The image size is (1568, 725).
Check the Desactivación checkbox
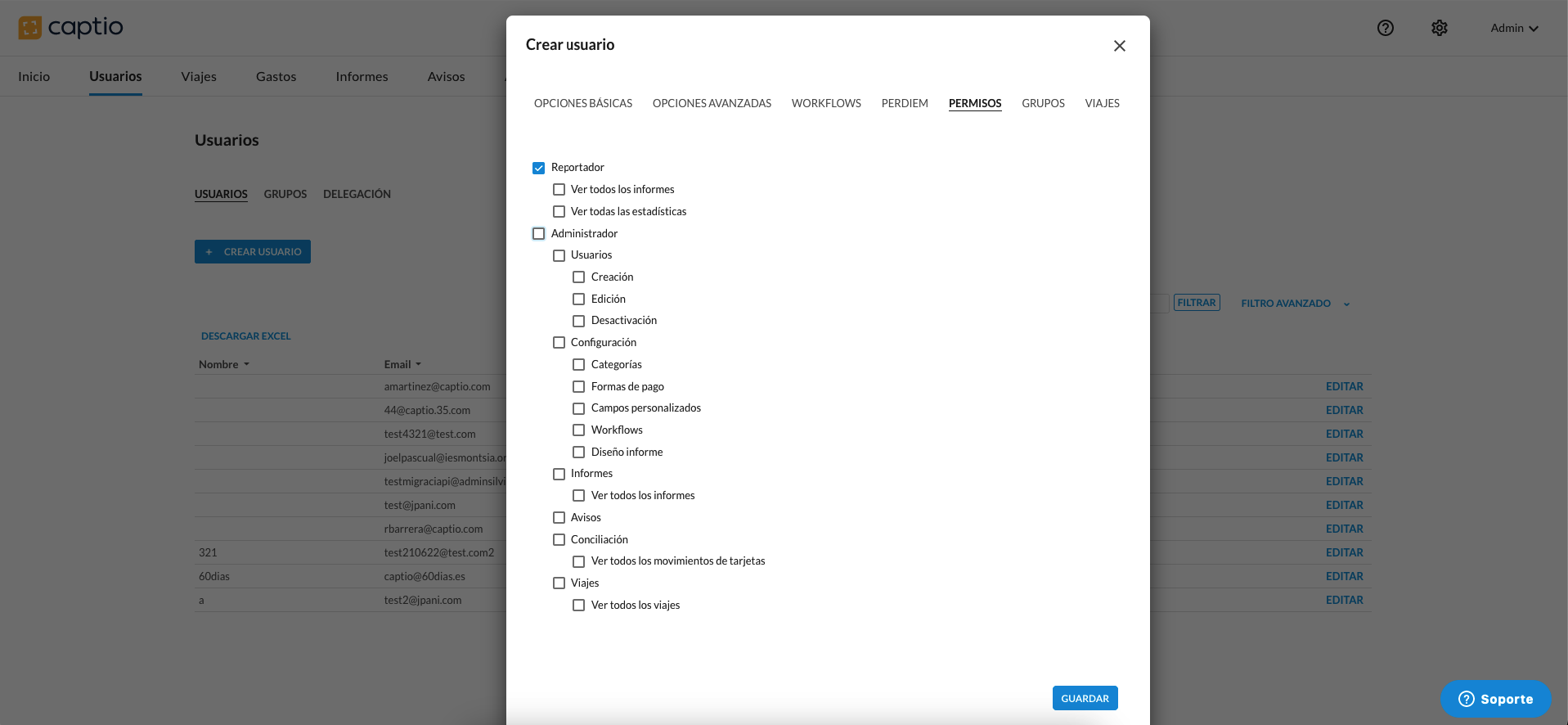pyautogui.click(x=578, y=321)
